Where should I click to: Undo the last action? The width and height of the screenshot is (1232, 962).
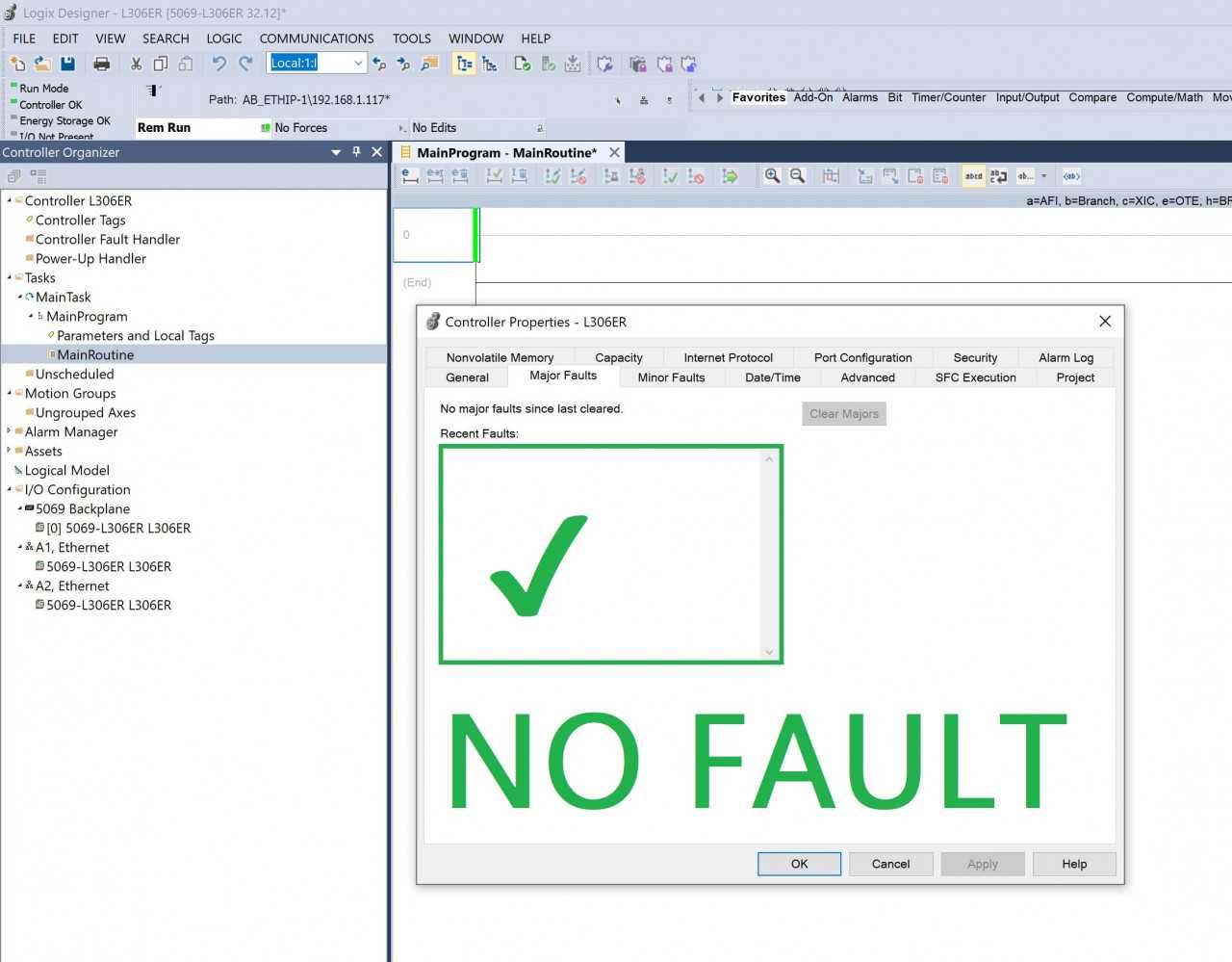(x=219, y=64)
